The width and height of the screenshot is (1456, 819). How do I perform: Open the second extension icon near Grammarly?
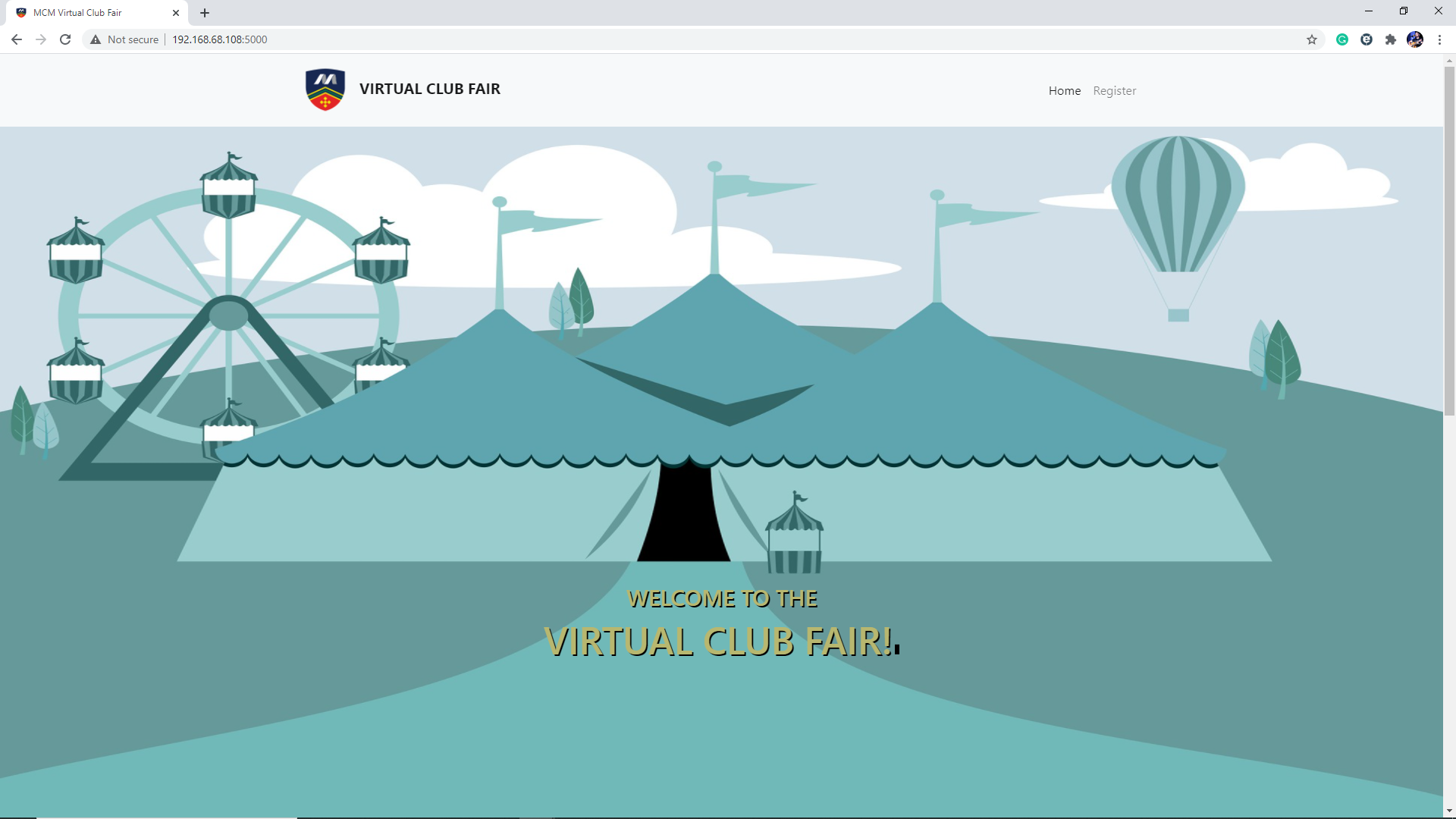[1367, 39]
